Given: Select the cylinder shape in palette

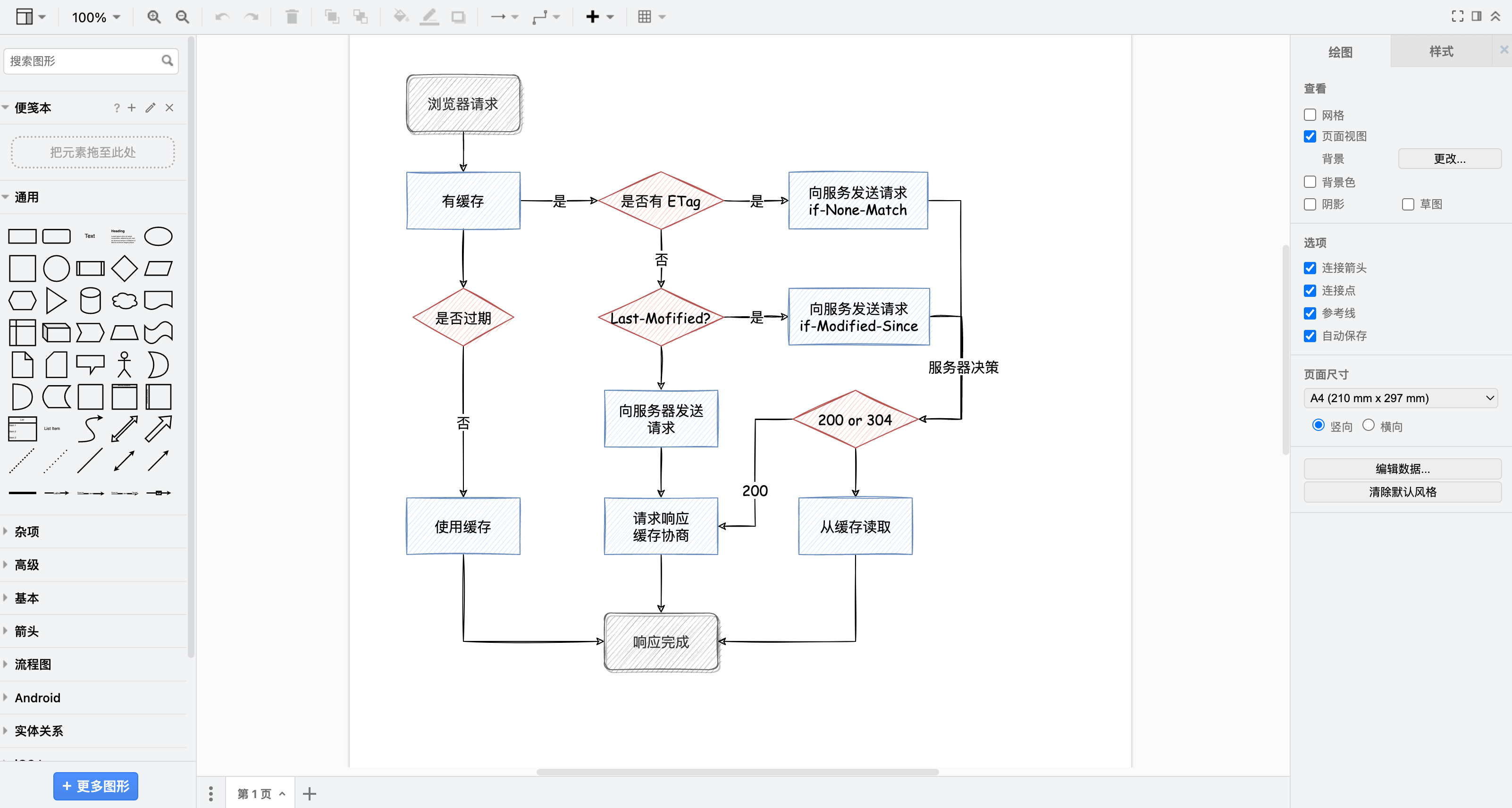Looking at the screenshot, I should (90, 301).
